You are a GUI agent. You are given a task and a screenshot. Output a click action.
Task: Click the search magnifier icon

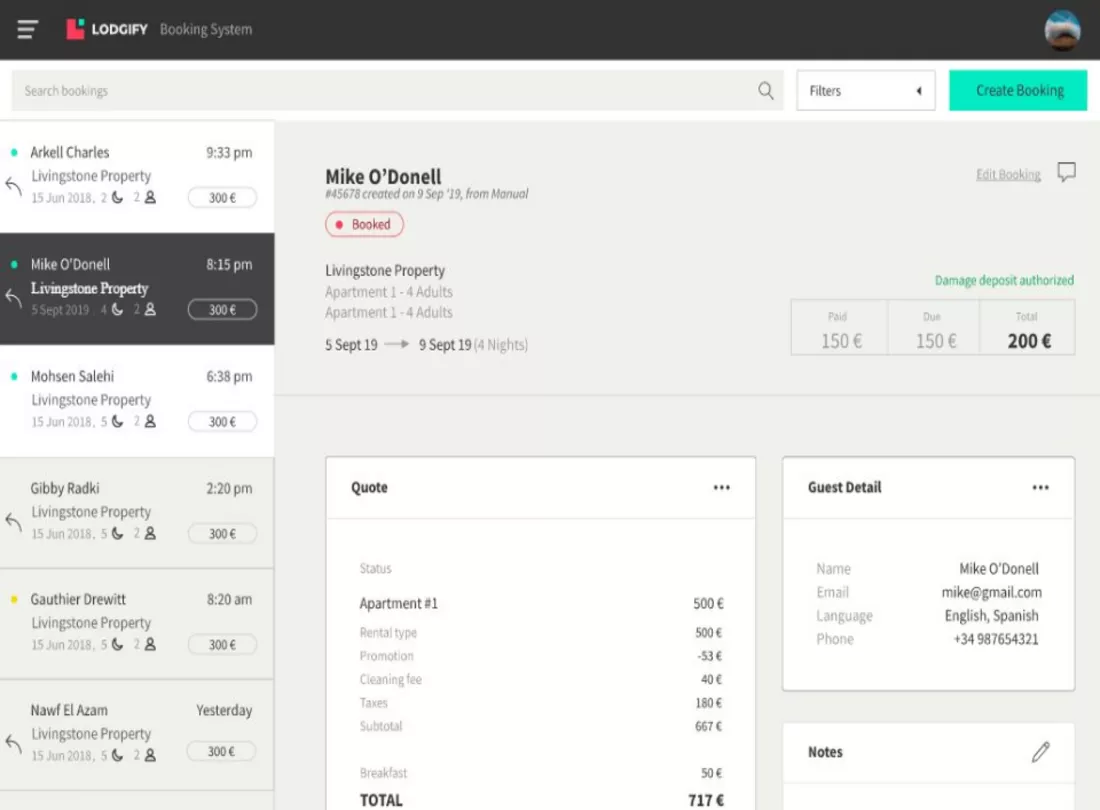(765, 90)
